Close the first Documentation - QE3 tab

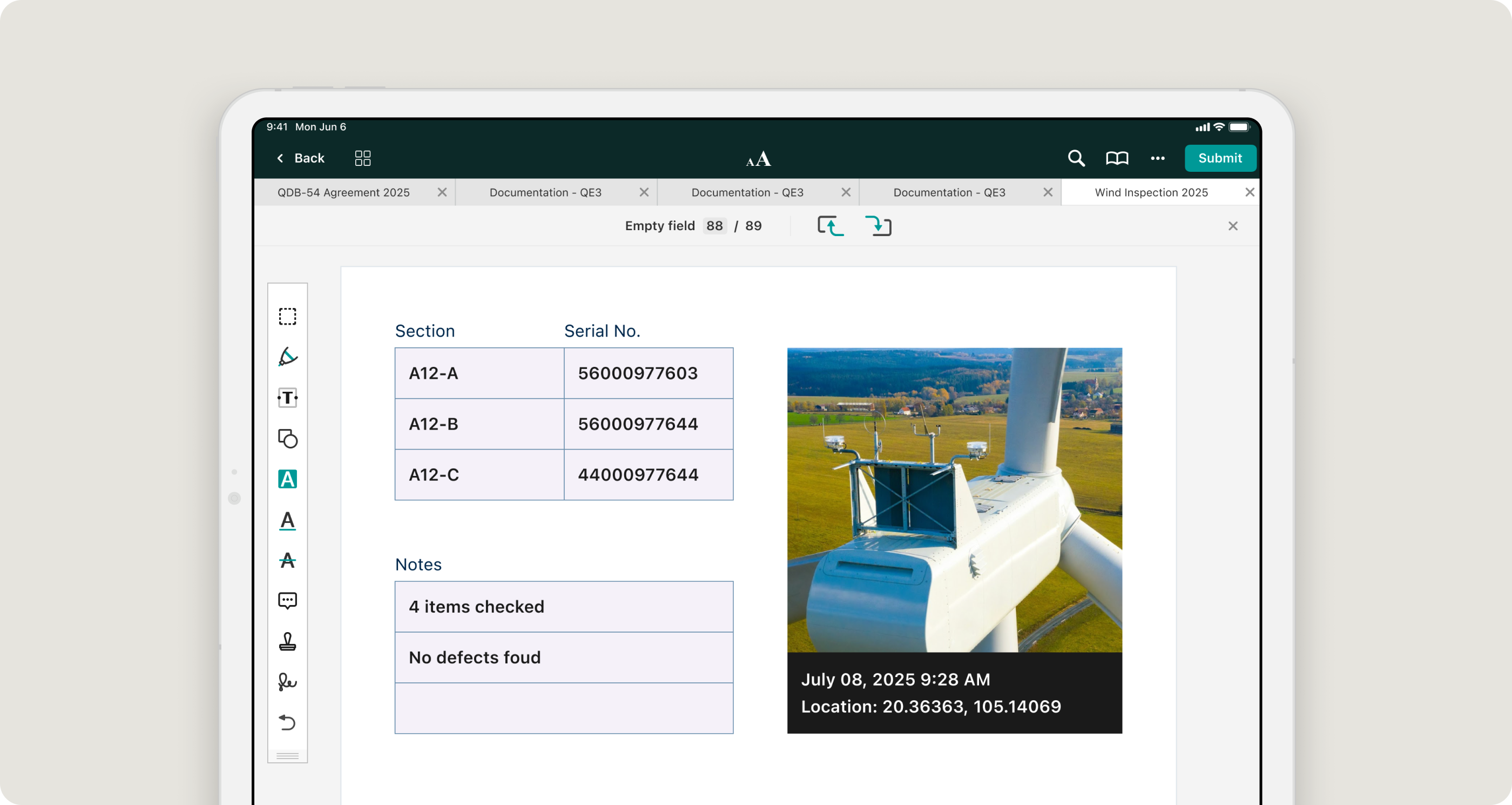644,192
